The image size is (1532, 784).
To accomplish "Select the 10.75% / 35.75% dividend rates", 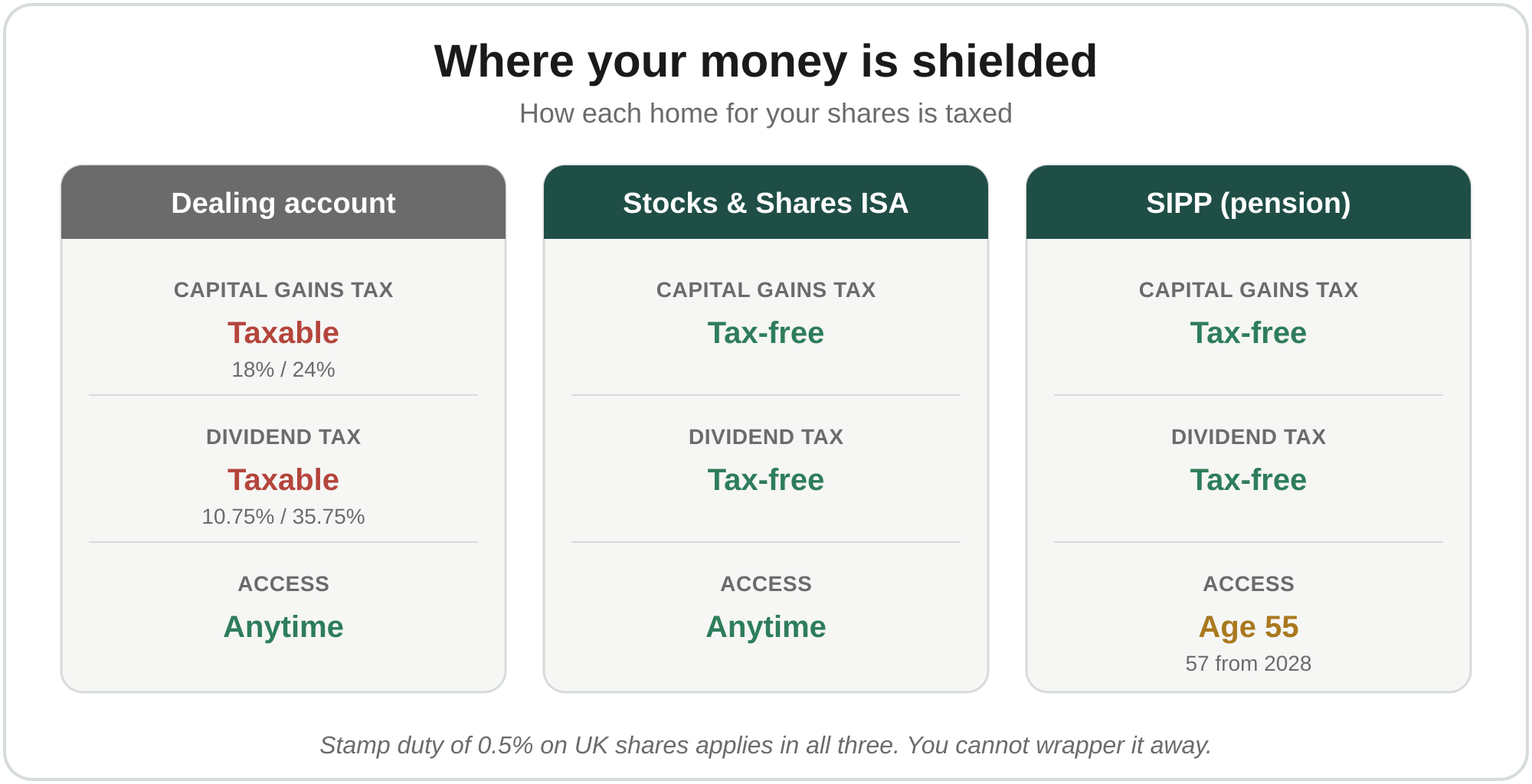I will (283, 517).
